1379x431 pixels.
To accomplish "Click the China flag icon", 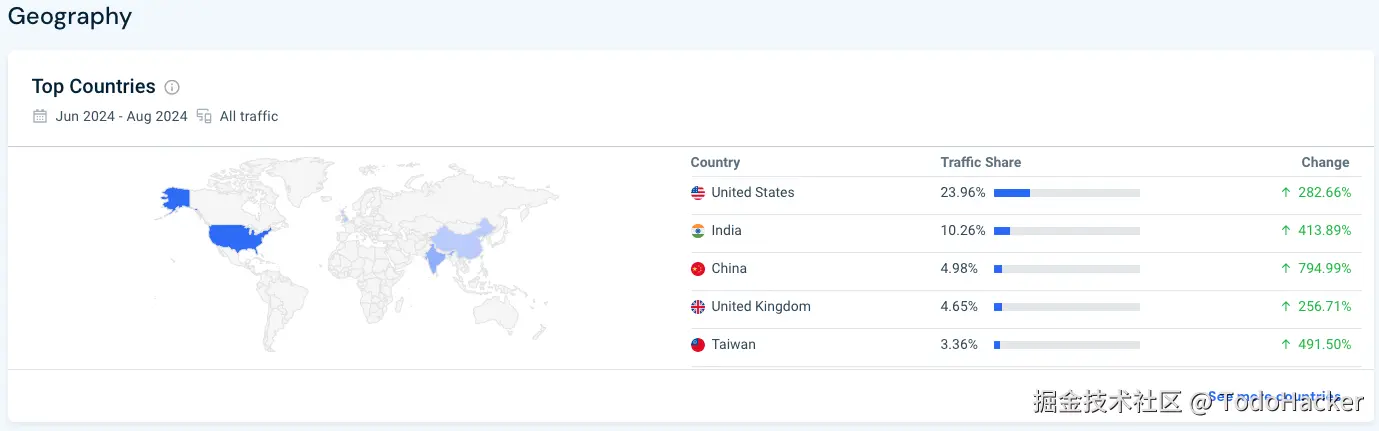I will point(698,269).
